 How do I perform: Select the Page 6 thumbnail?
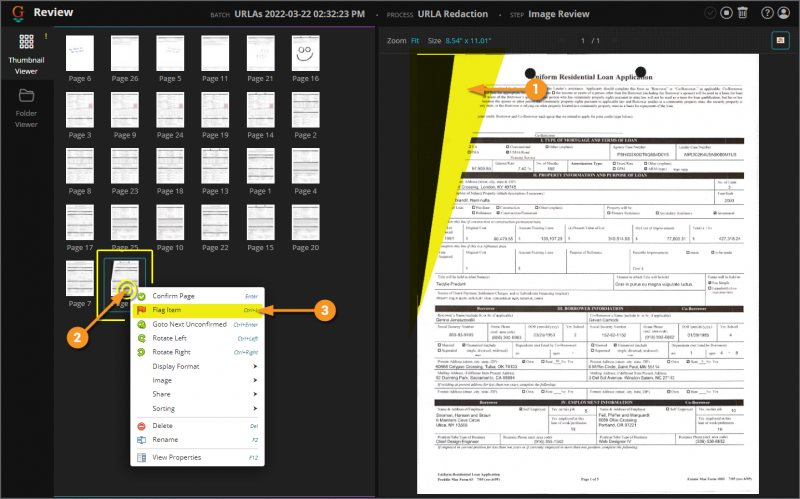coord(80,53)
